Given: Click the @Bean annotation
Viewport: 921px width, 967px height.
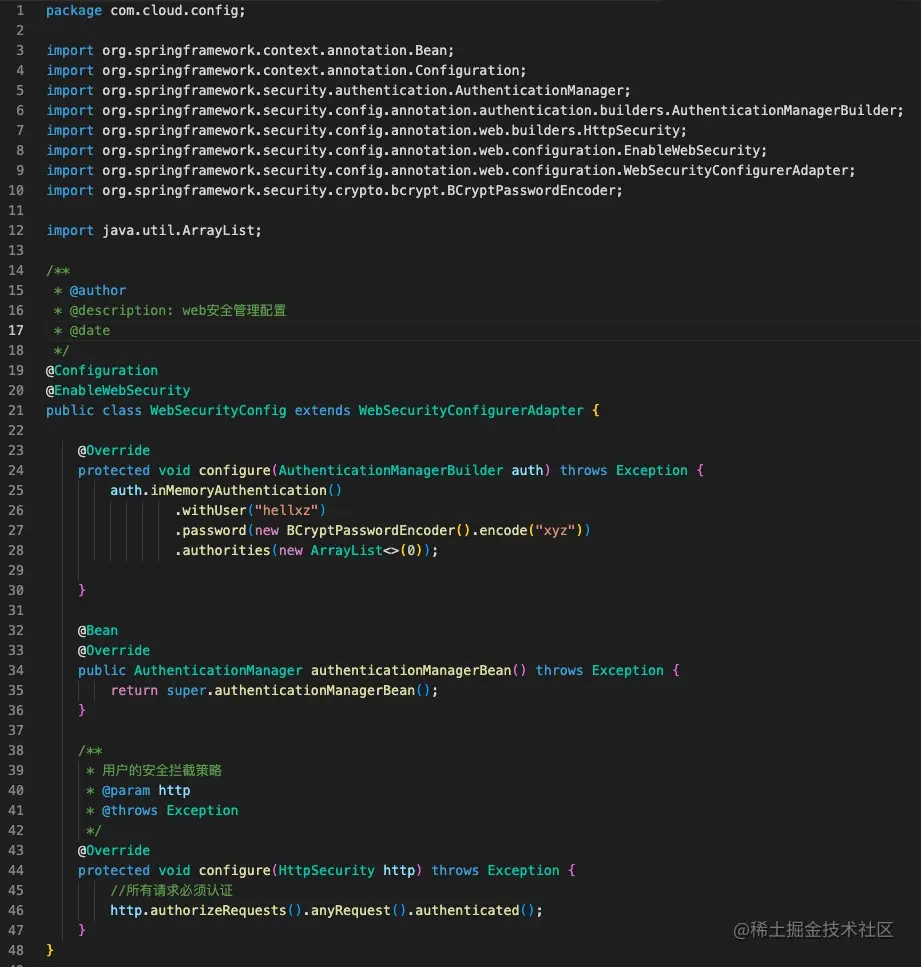Looking at the screenshot, I should [97, 631].
